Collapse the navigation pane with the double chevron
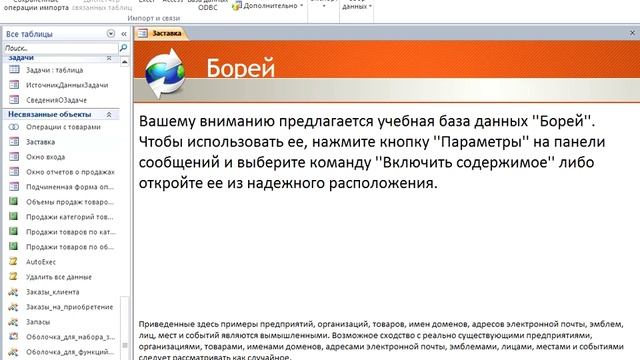Image resolution: width=640 pixels, height=360 pixels. 124,34
